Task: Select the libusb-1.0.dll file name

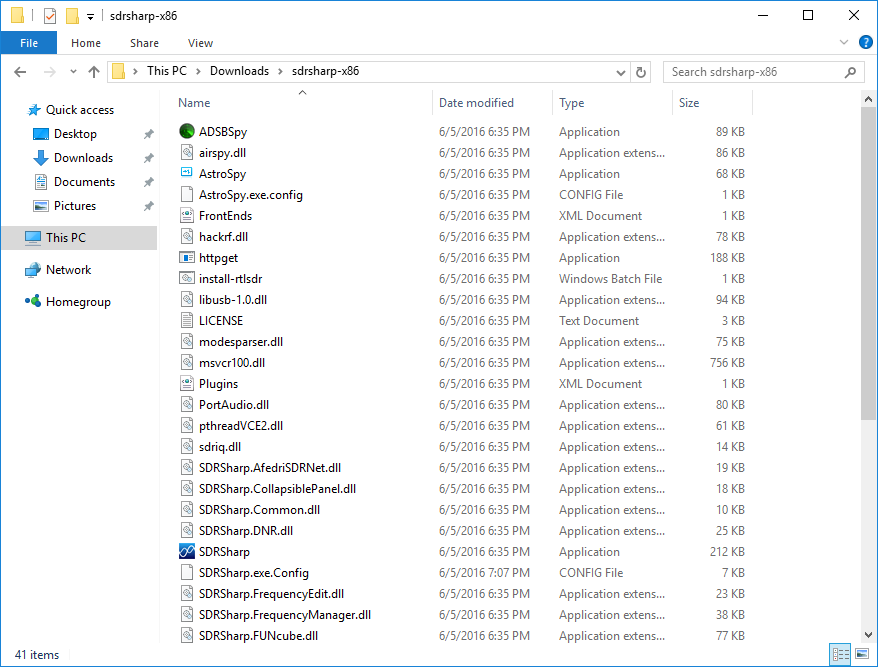Action: (x=233, y=300)
